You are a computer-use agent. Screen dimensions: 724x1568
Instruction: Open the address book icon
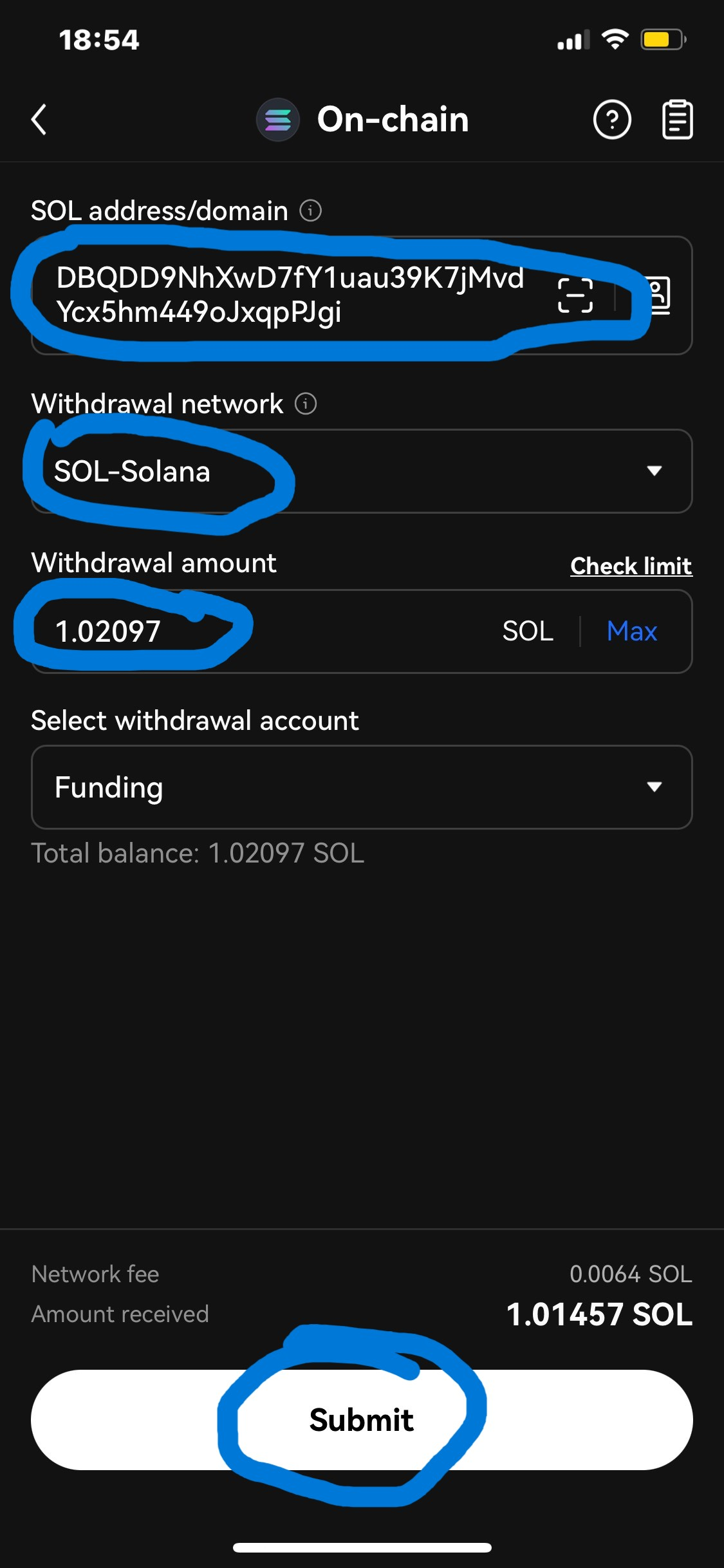click(658, 295)
